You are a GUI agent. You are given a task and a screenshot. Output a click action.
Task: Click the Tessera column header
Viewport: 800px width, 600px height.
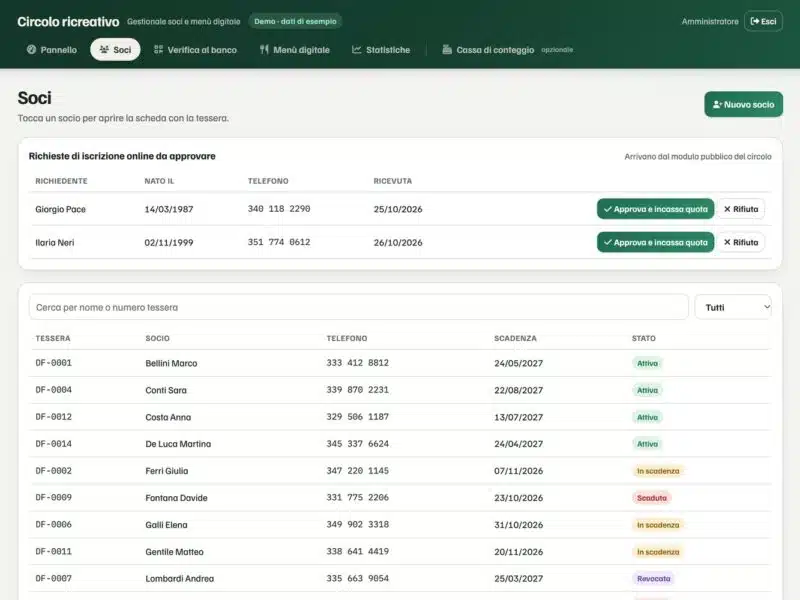(x=53, y=338)
